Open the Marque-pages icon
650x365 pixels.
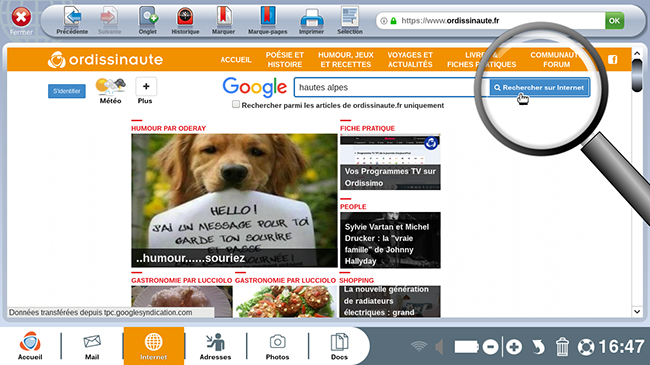pos(268,17)
